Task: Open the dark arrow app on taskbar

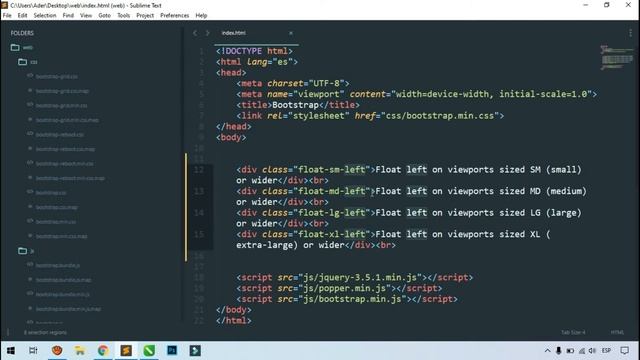Action: (195, 351)
